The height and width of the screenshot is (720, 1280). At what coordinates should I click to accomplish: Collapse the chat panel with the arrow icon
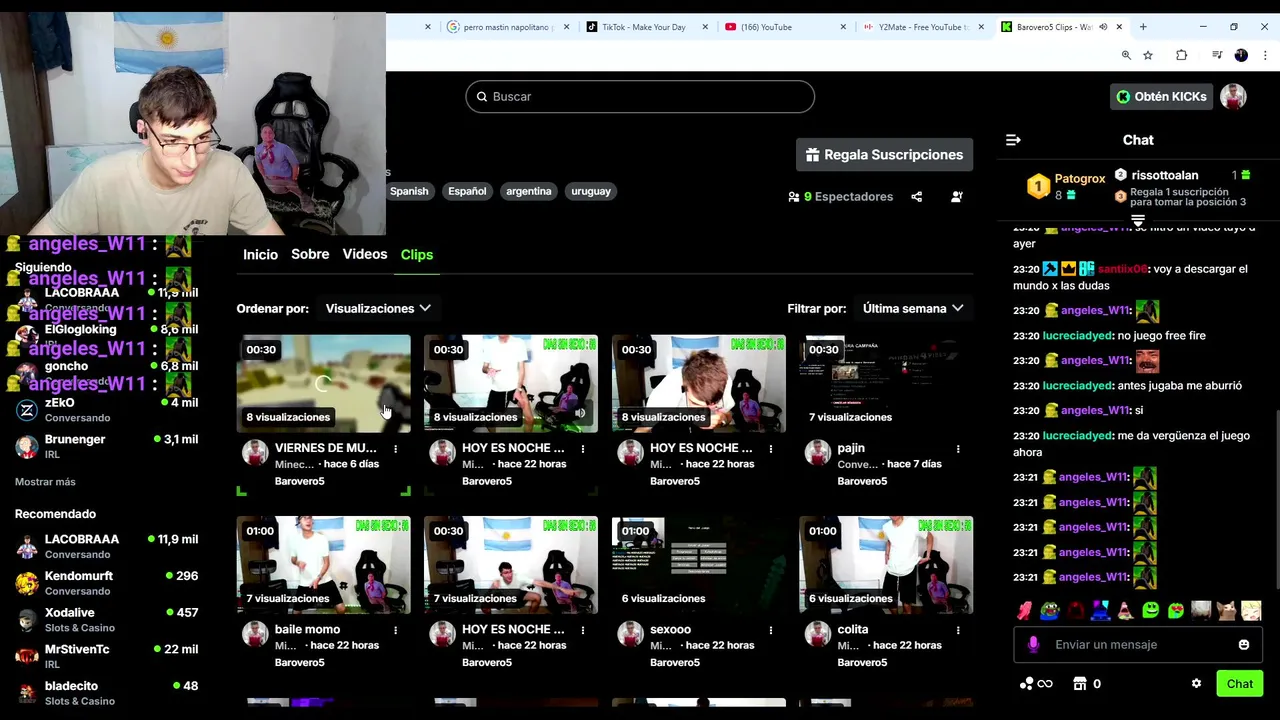tap(1013, 140)
